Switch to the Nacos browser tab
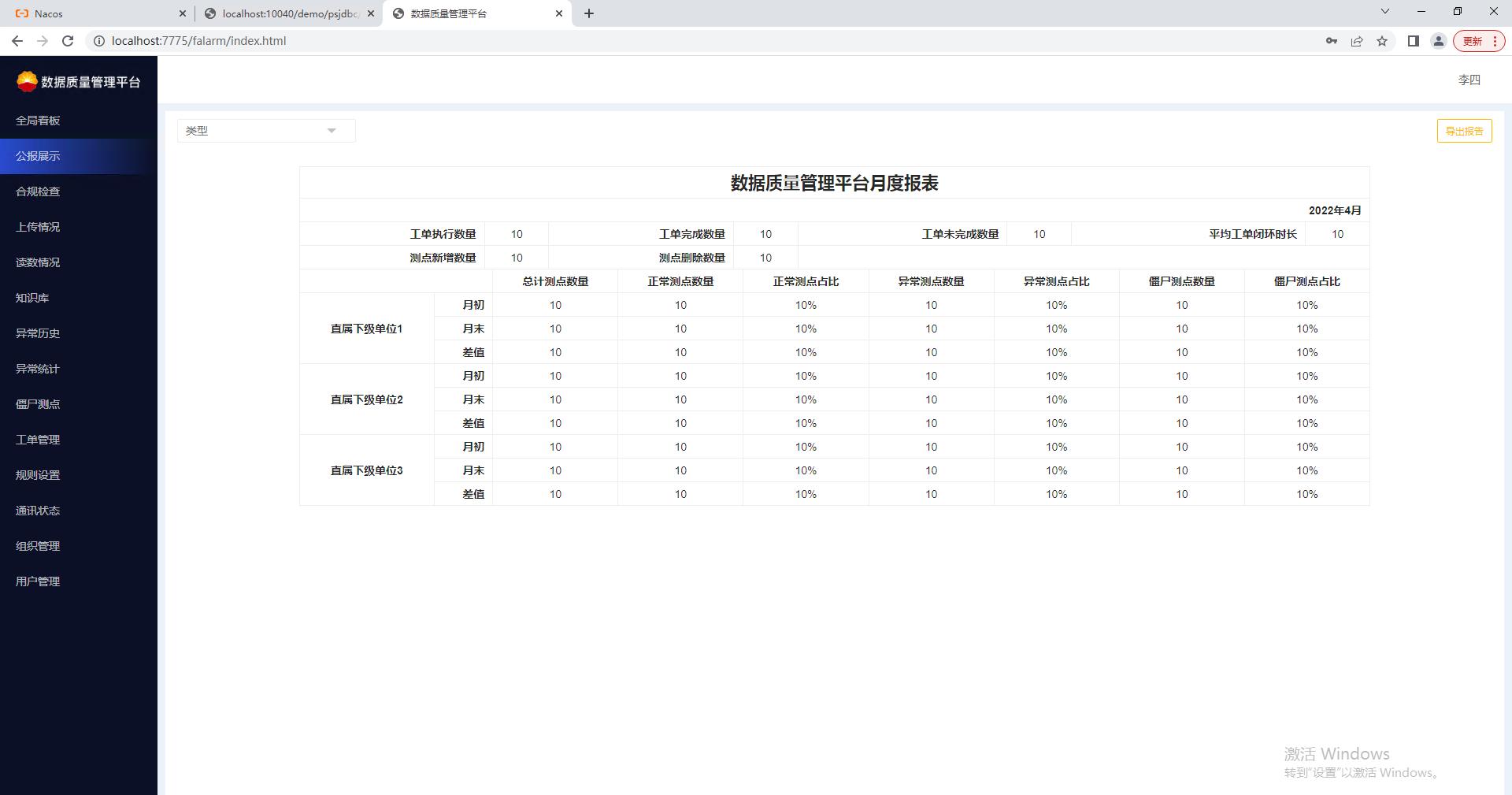 coord(94,13)
